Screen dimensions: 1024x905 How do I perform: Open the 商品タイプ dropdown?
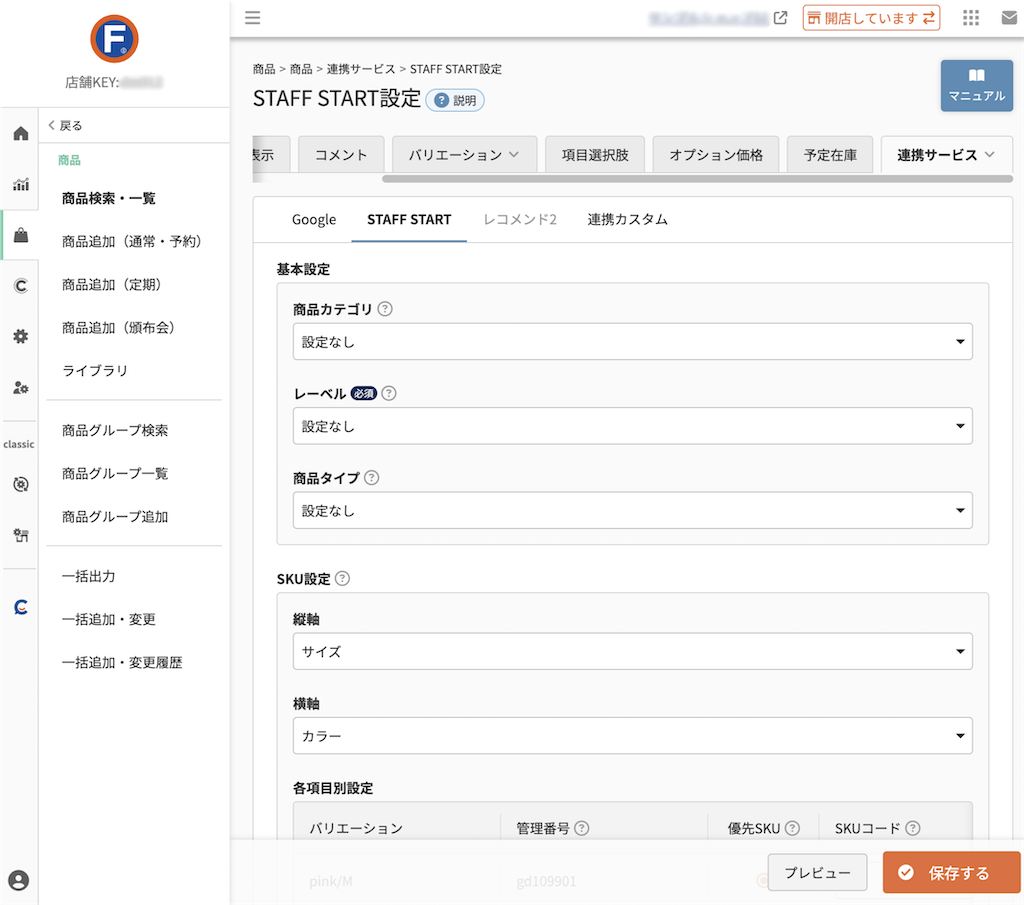(x=632, y=510)
